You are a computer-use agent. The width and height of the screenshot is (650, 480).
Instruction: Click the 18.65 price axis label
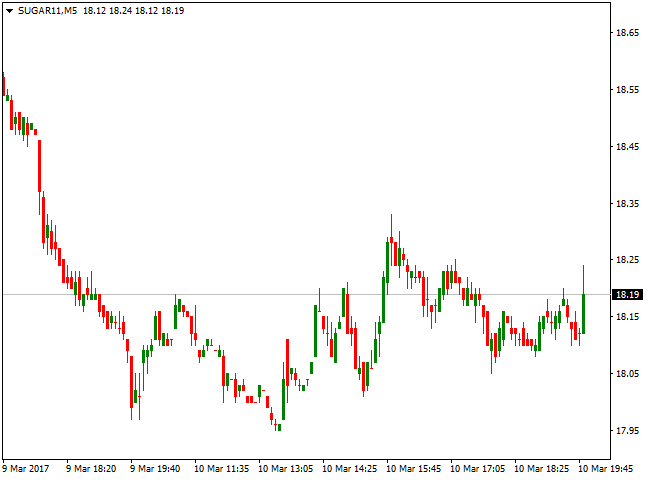[x=628, y=33]
